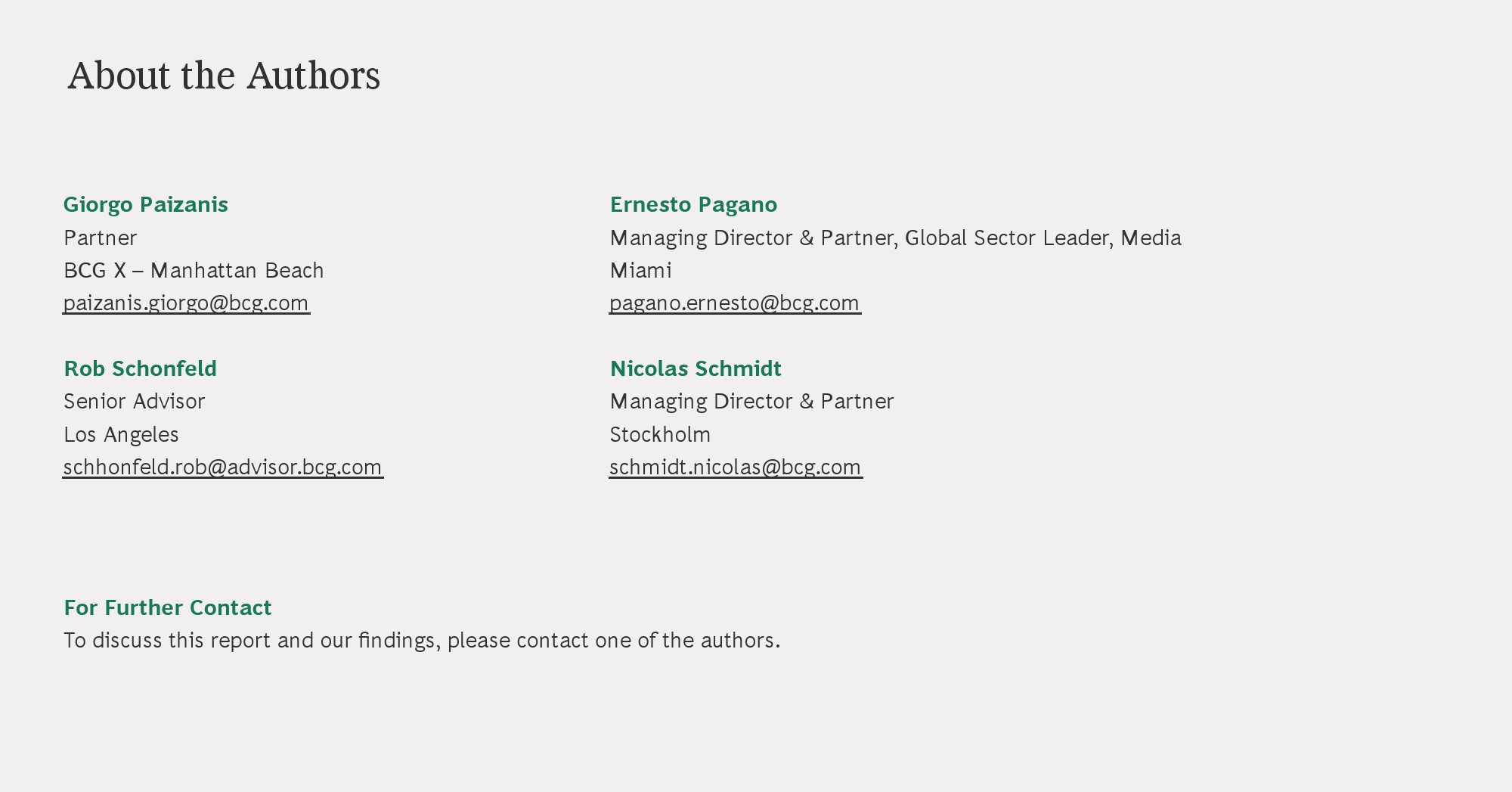Click the word 'Media' in Ernesto Pagano's title
1512x792 pixels.
pos(1151,238)
